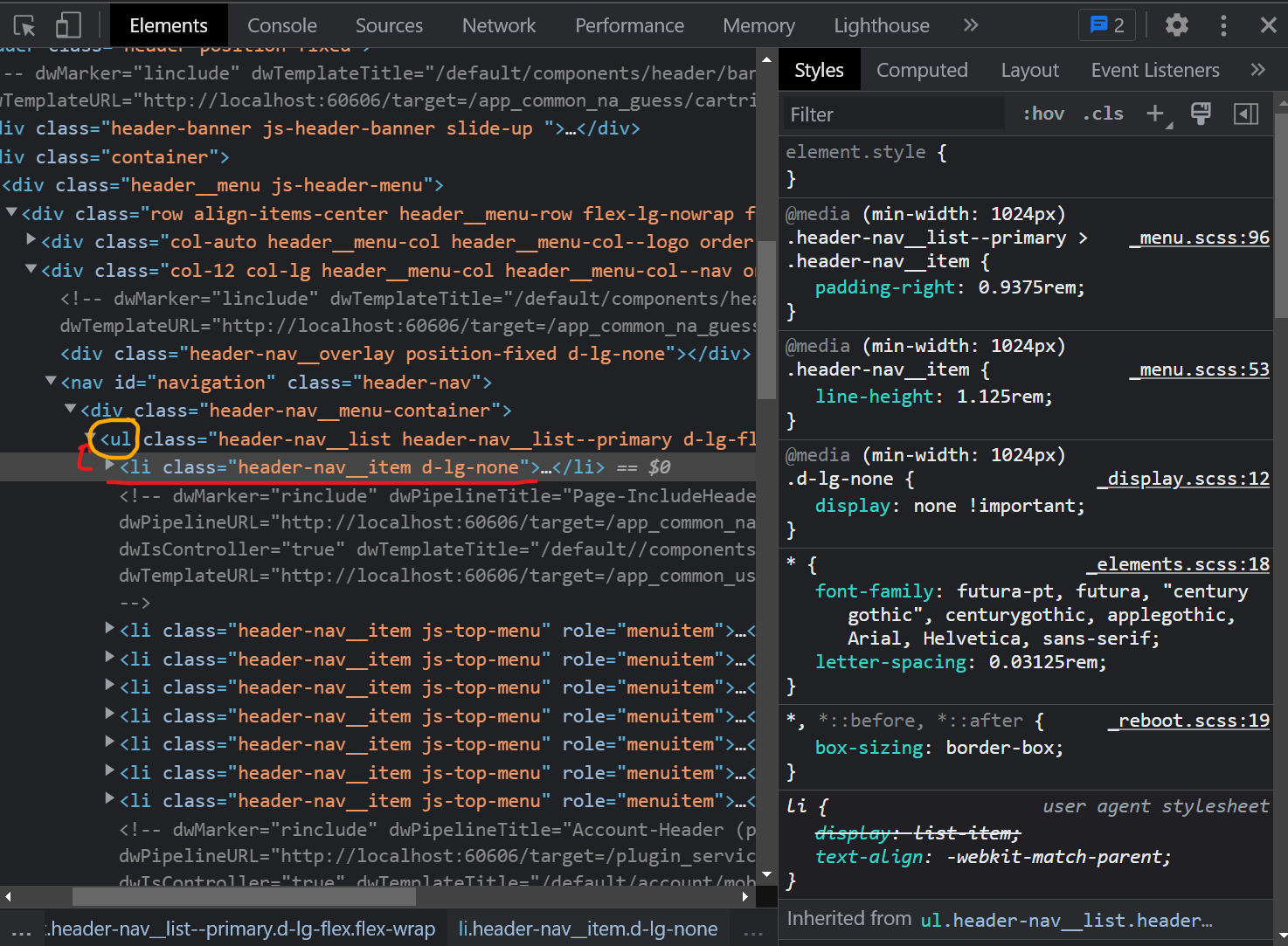
Task: Switch to the Computed tab
Action: coord(922,69)
